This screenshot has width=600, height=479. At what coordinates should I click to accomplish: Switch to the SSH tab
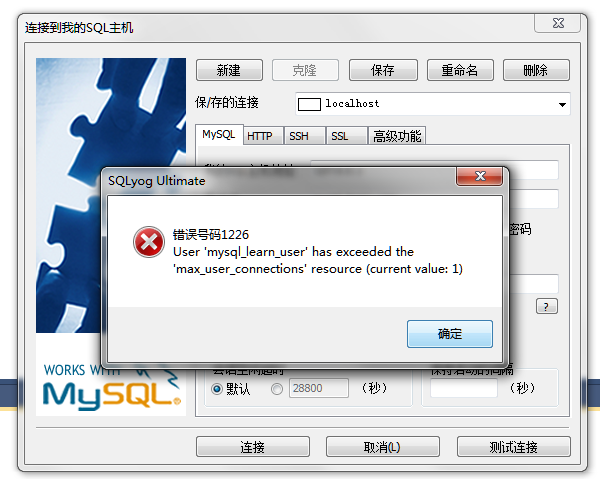coord(299,136)
